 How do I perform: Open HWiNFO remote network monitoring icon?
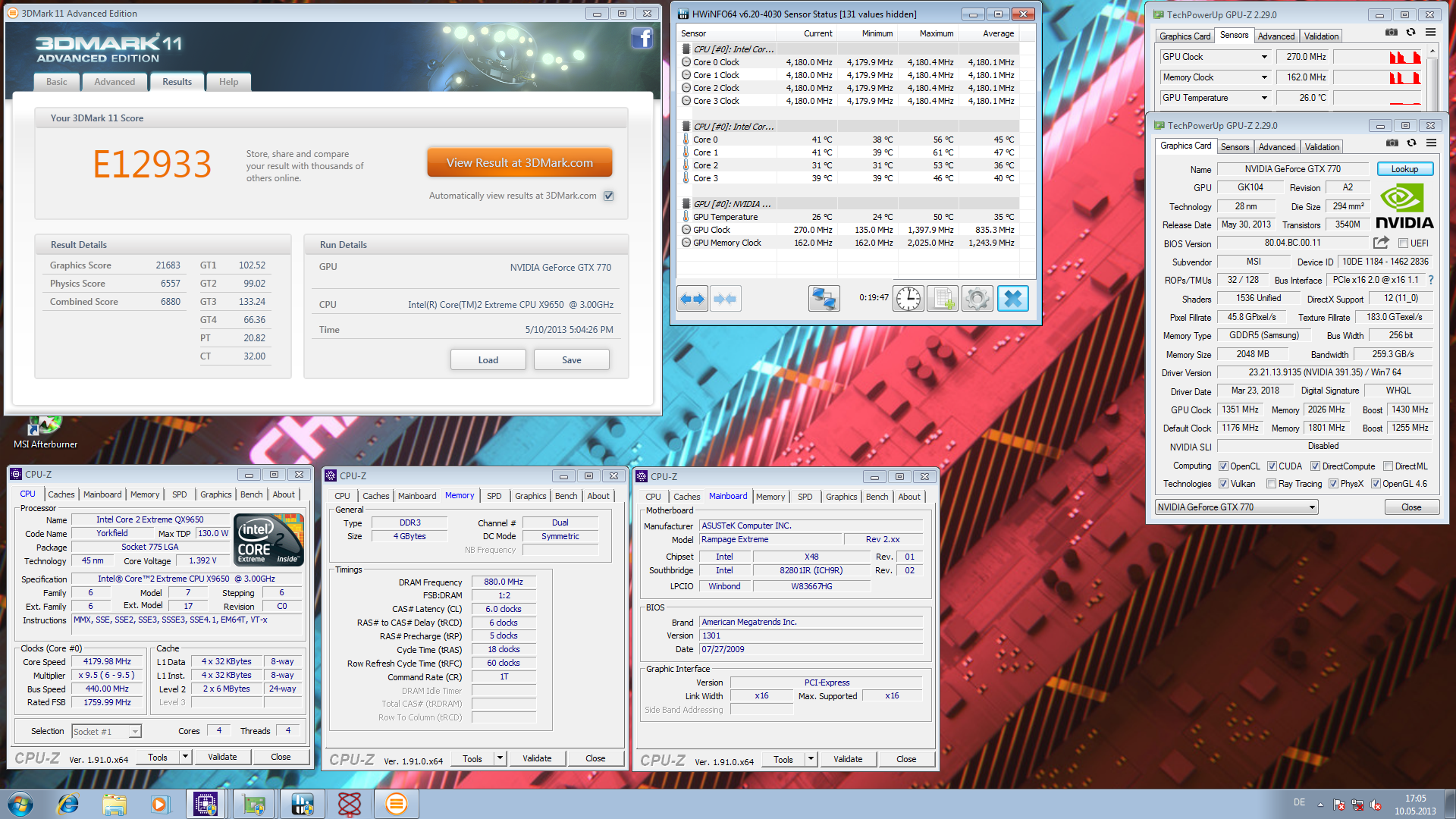tap(824, 299)
